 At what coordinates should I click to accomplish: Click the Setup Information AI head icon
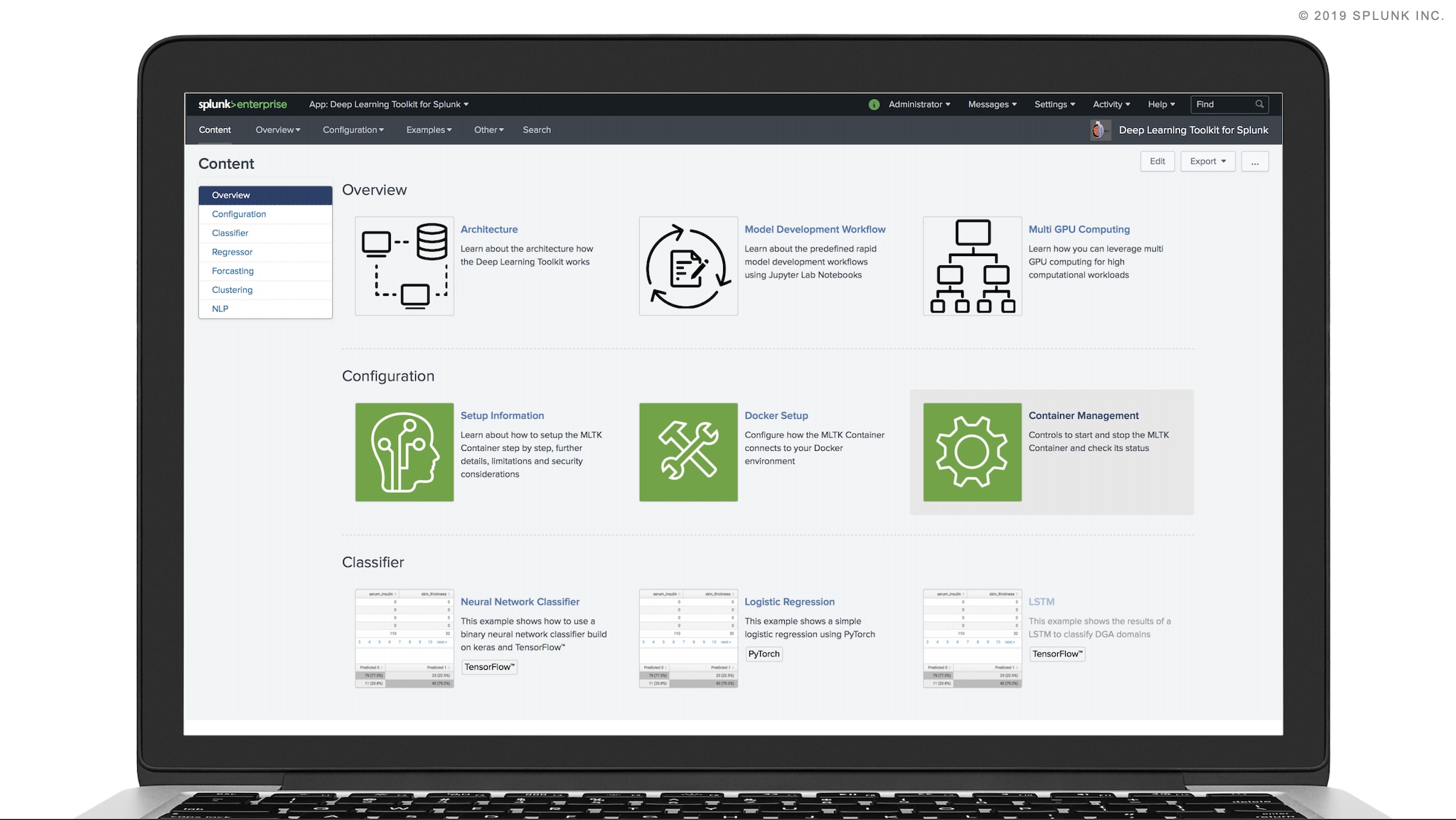pyautogui.click(x=404, y=452)
